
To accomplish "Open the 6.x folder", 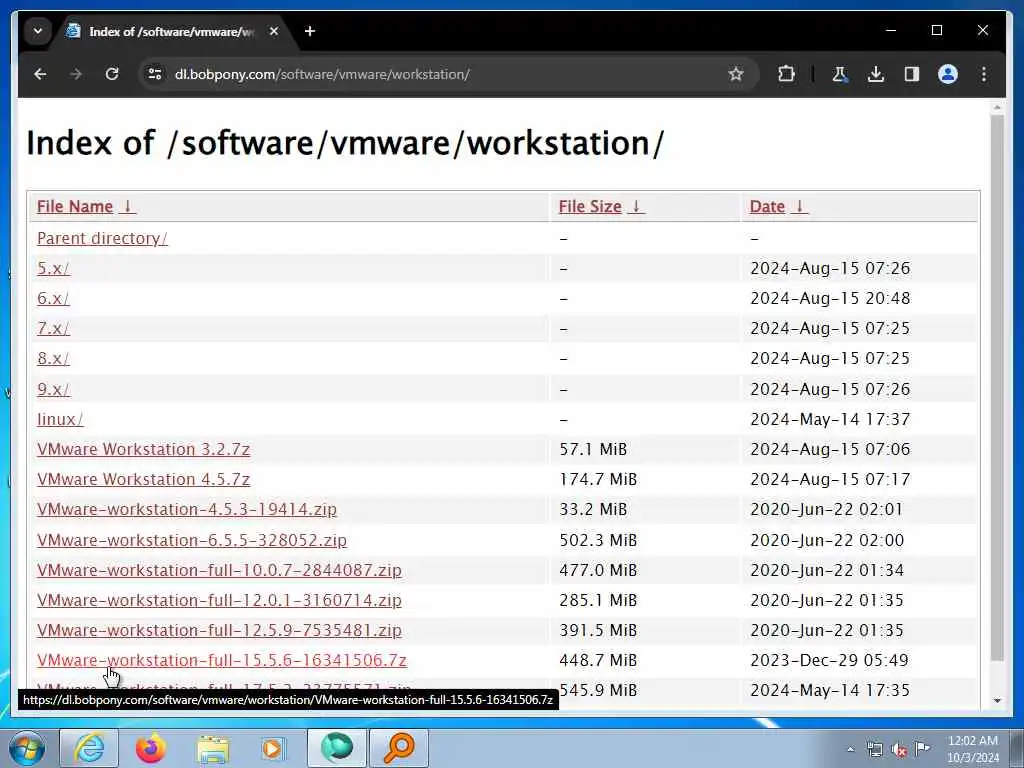I will click(x=53, y=298).
